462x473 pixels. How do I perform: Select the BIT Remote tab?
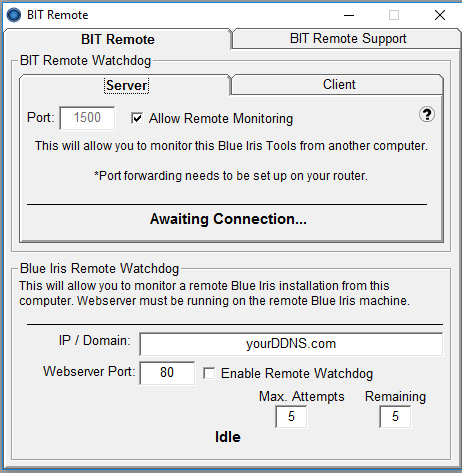118,39
